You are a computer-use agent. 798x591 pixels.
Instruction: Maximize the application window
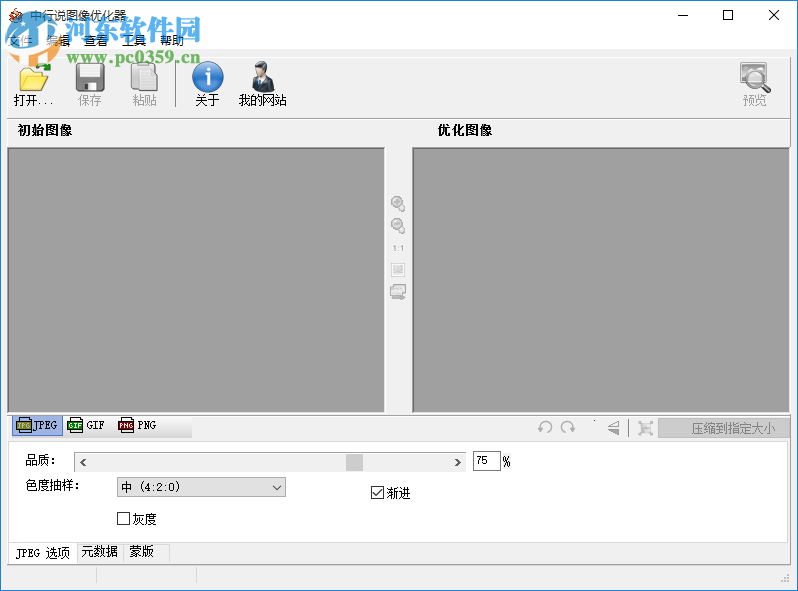click(x=728, y=15)
